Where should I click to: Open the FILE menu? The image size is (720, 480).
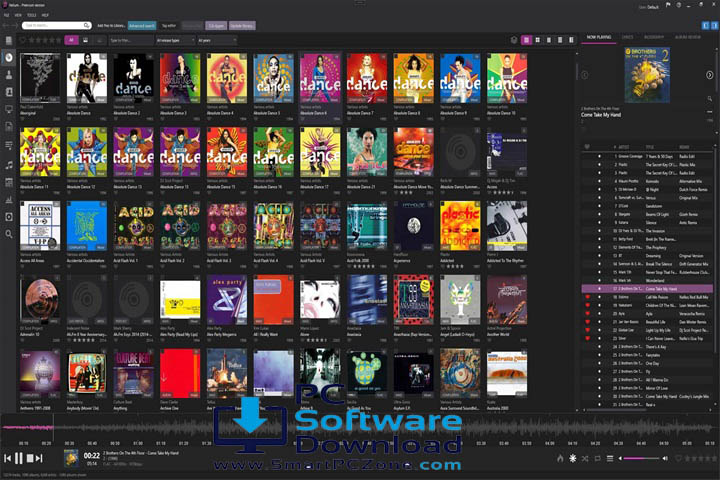click(x=6, y=15)
